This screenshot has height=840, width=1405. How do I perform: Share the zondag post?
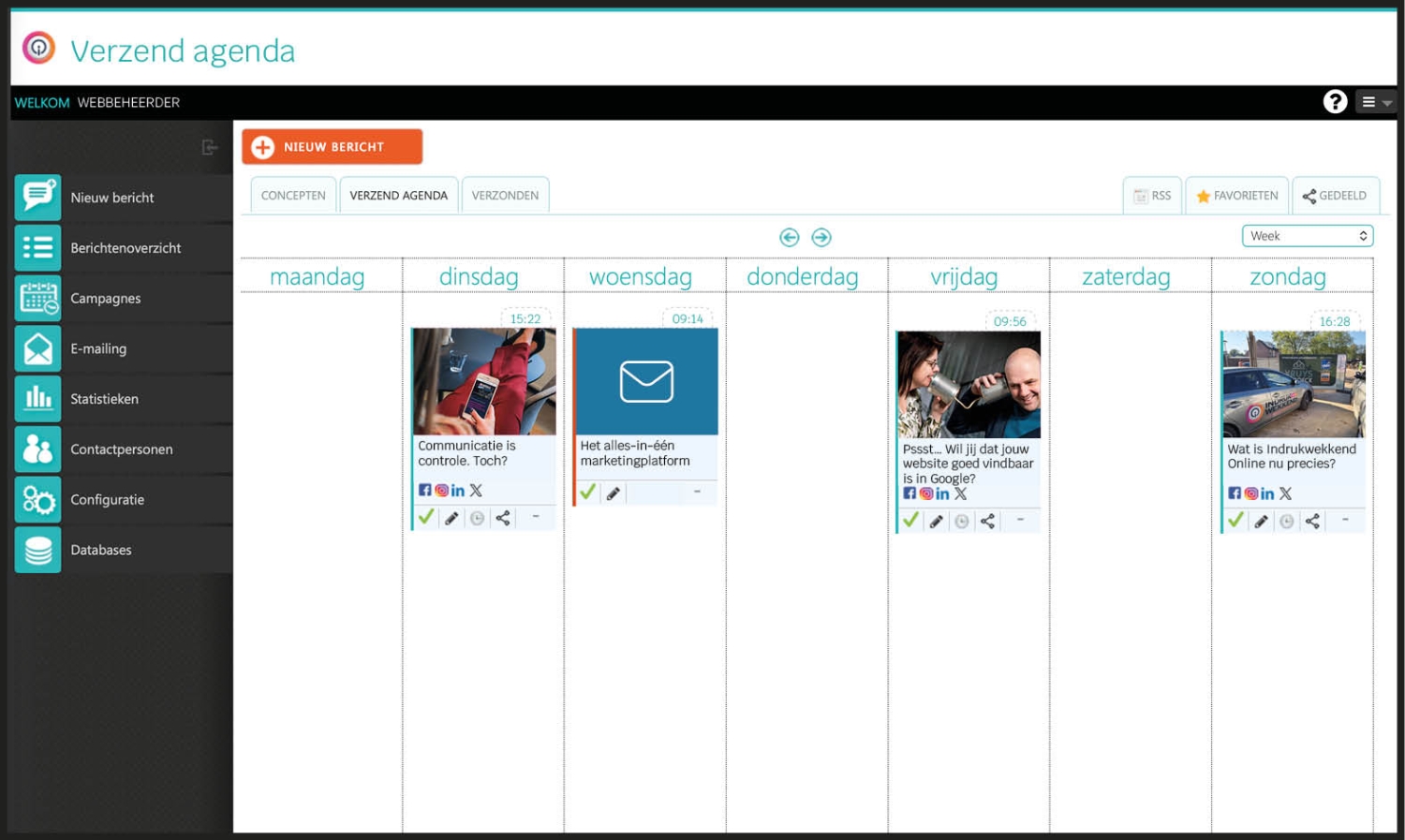click(x=1312, y=522)
